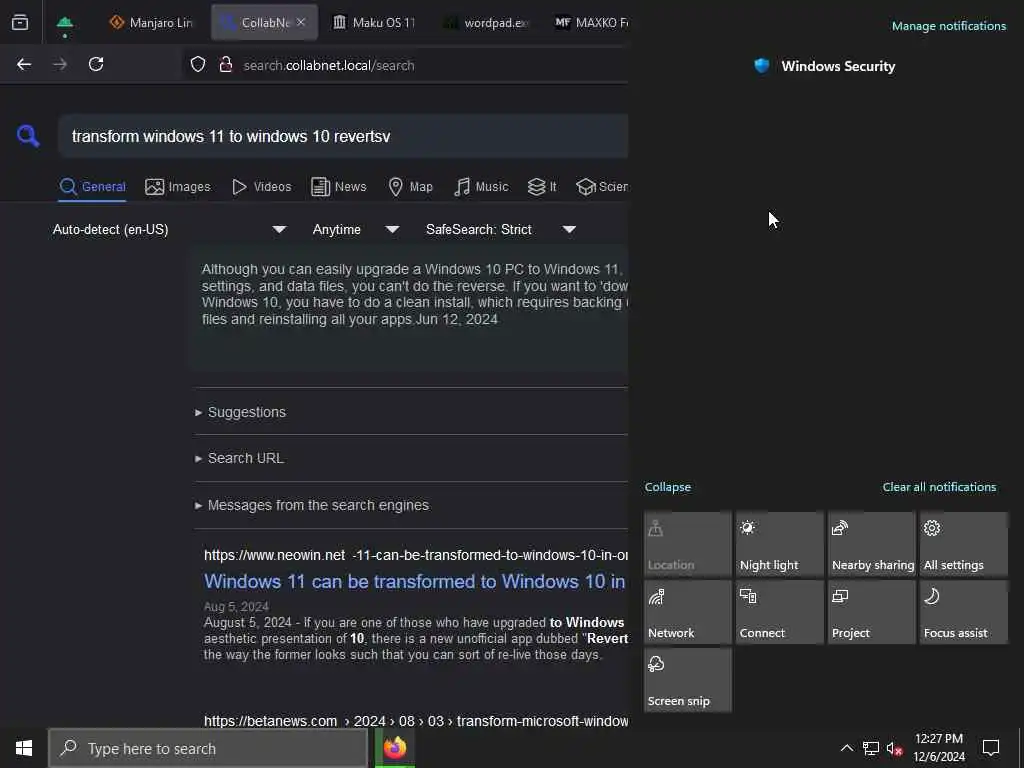The height and width of the screenshot is (768, 1024).
Task: Expand Messages from the search engines
Action: click(312, 505)
